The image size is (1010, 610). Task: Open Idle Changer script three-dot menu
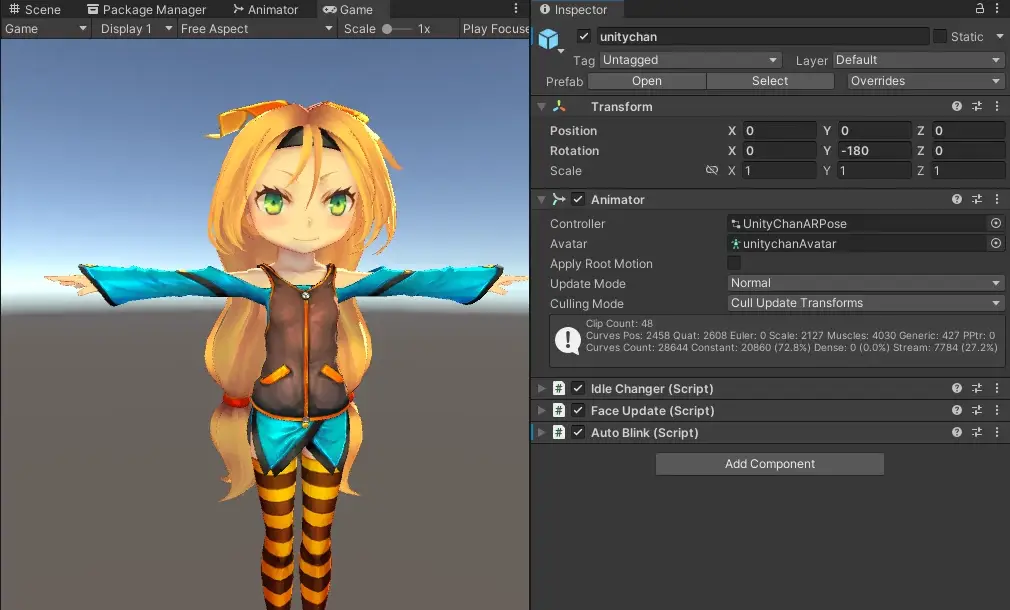tap(996, 388)
